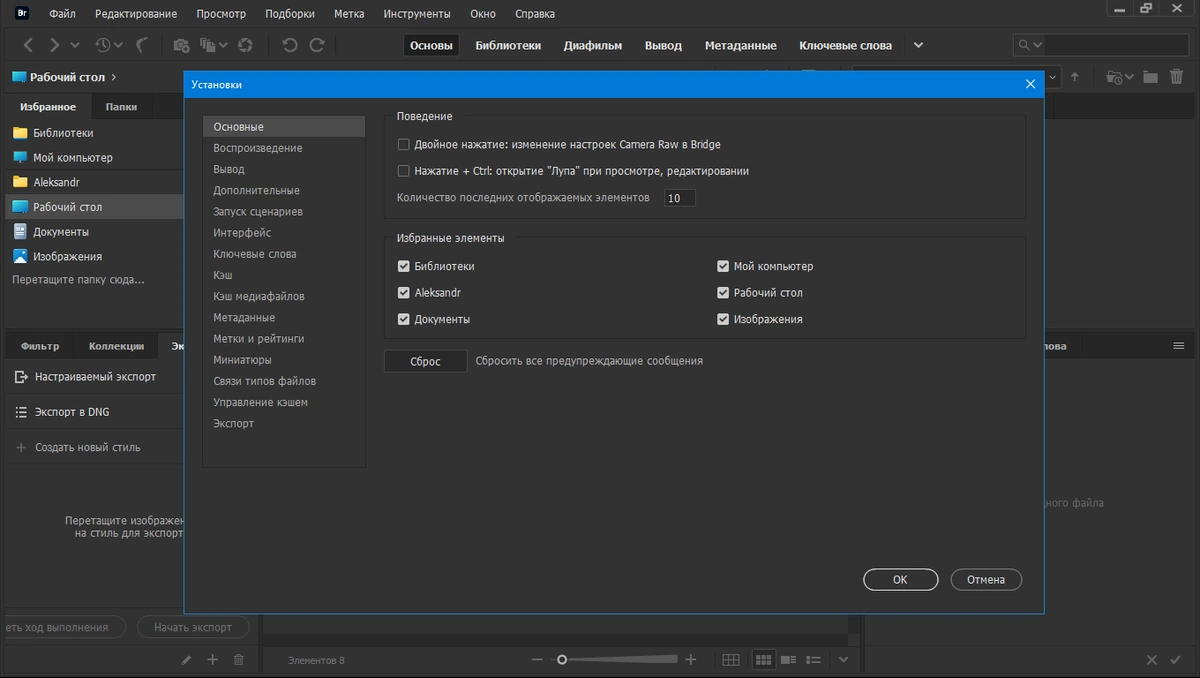Click the Сброс button

tap(425, 361)
